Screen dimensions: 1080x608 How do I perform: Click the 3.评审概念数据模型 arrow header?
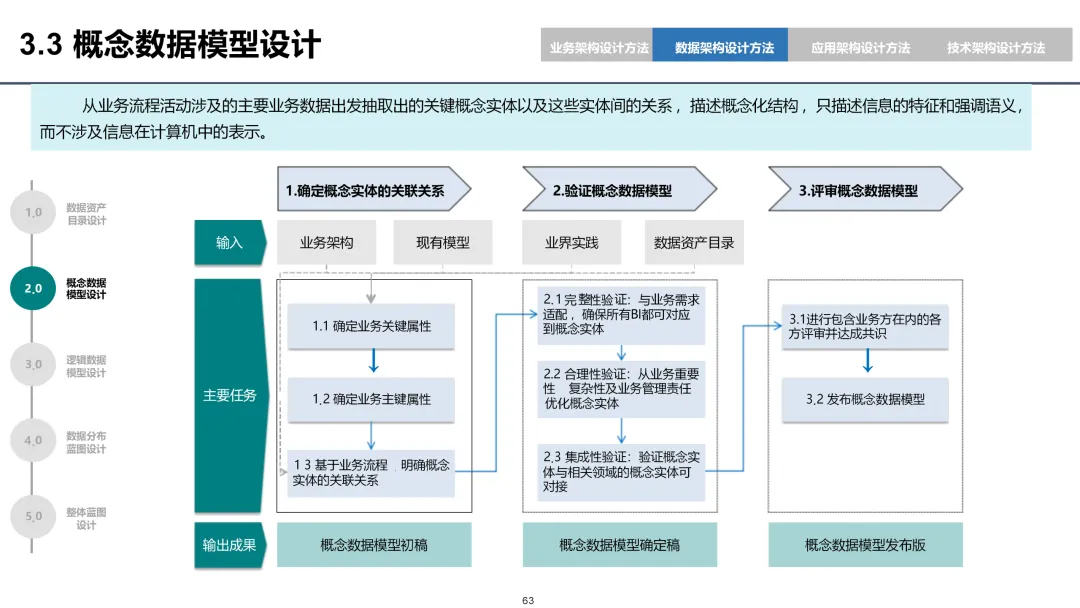(865, 189)
